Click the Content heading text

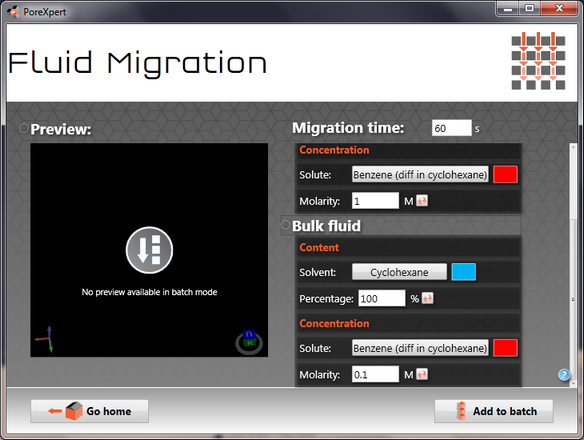coord(319,248)
